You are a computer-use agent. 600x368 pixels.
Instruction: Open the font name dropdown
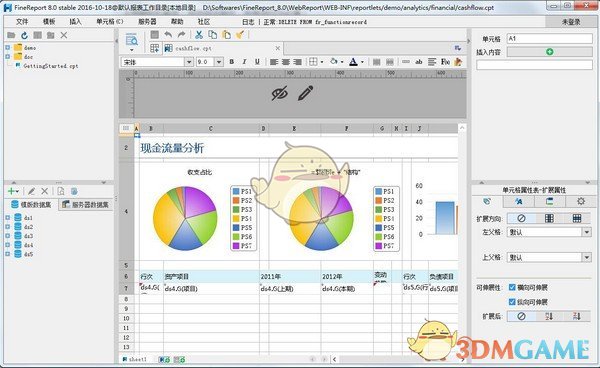(x=189, y=62)
